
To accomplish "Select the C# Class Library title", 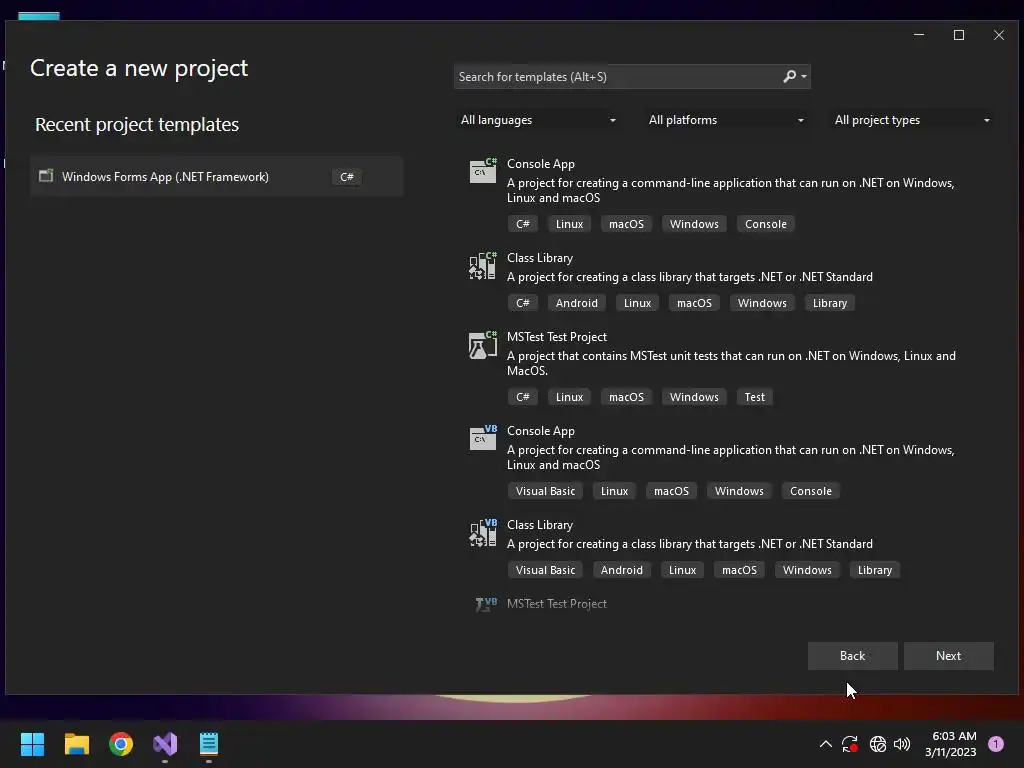I will 540,258.
